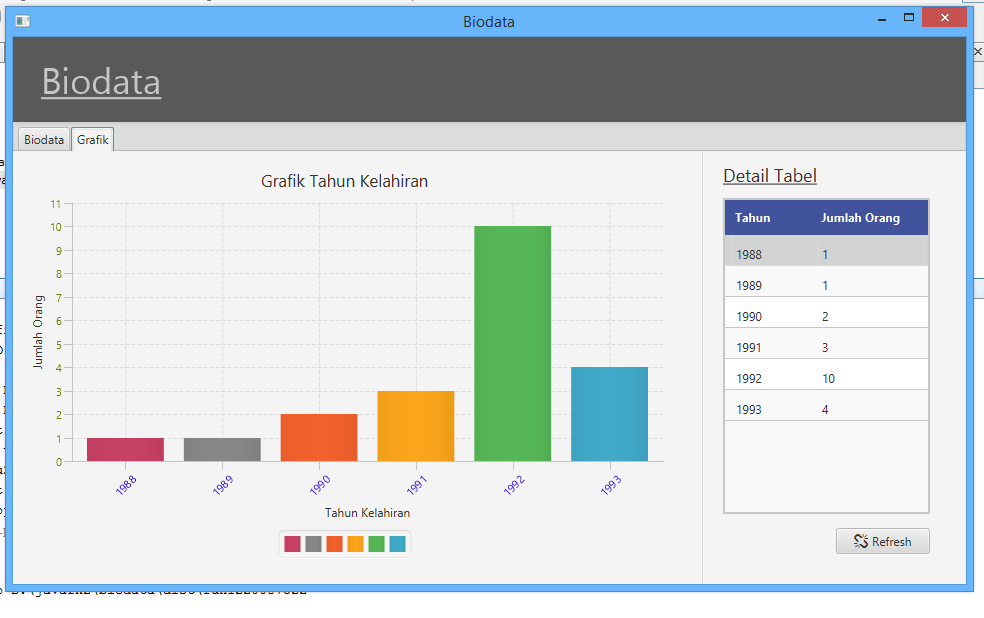Image resolution: width=984 pixels, height=618 pixels.
Task: Click the Detail Tabel heading
Action: click(x=770, y=176)
